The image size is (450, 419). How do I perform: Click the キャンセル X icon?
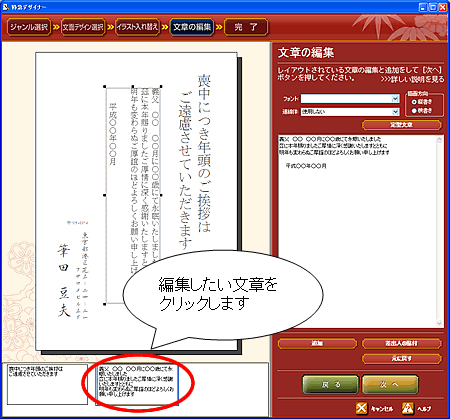coord(361,408)
